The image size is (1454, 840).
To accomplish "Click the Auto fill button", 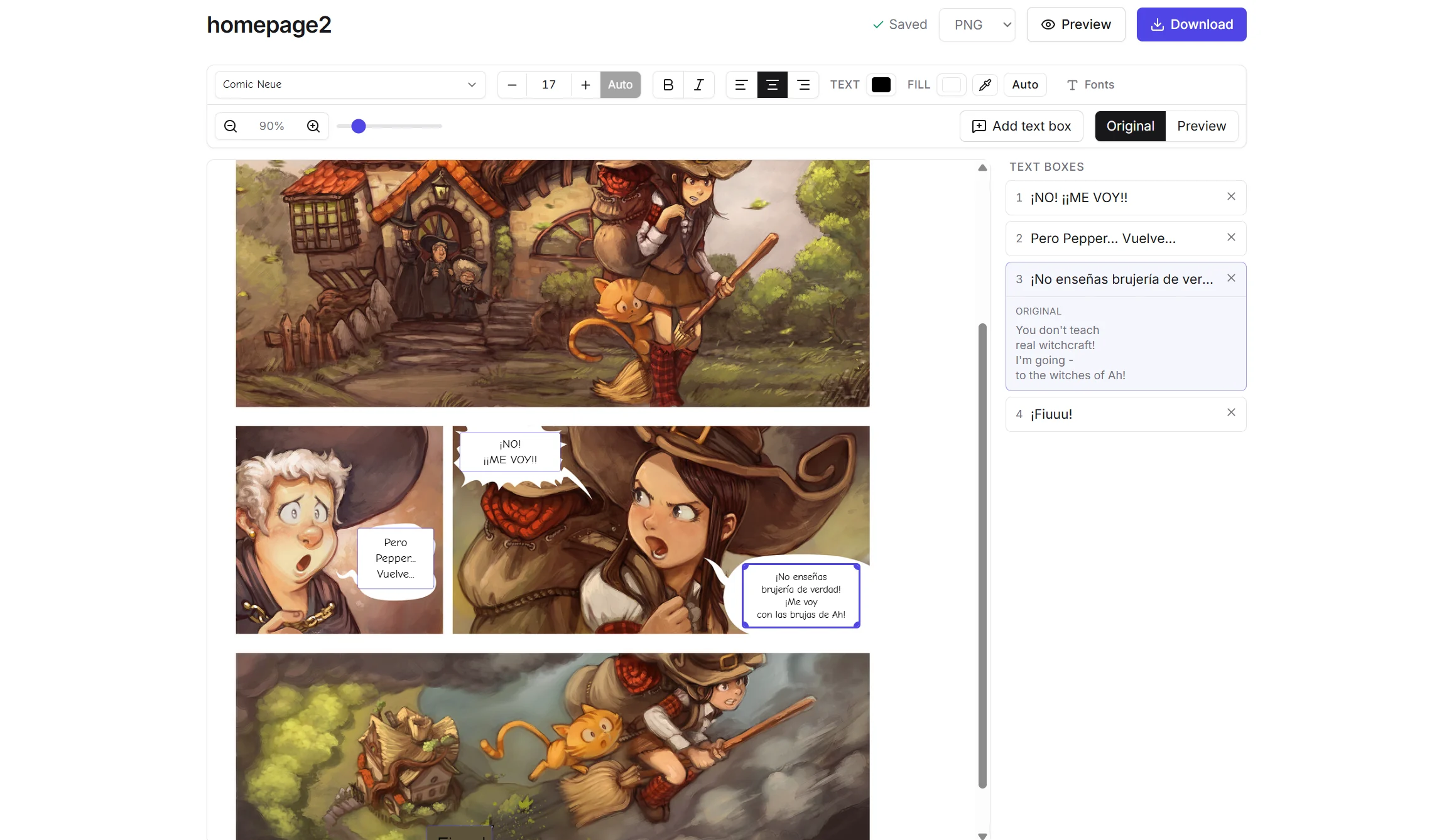I will pos(1025,85).
